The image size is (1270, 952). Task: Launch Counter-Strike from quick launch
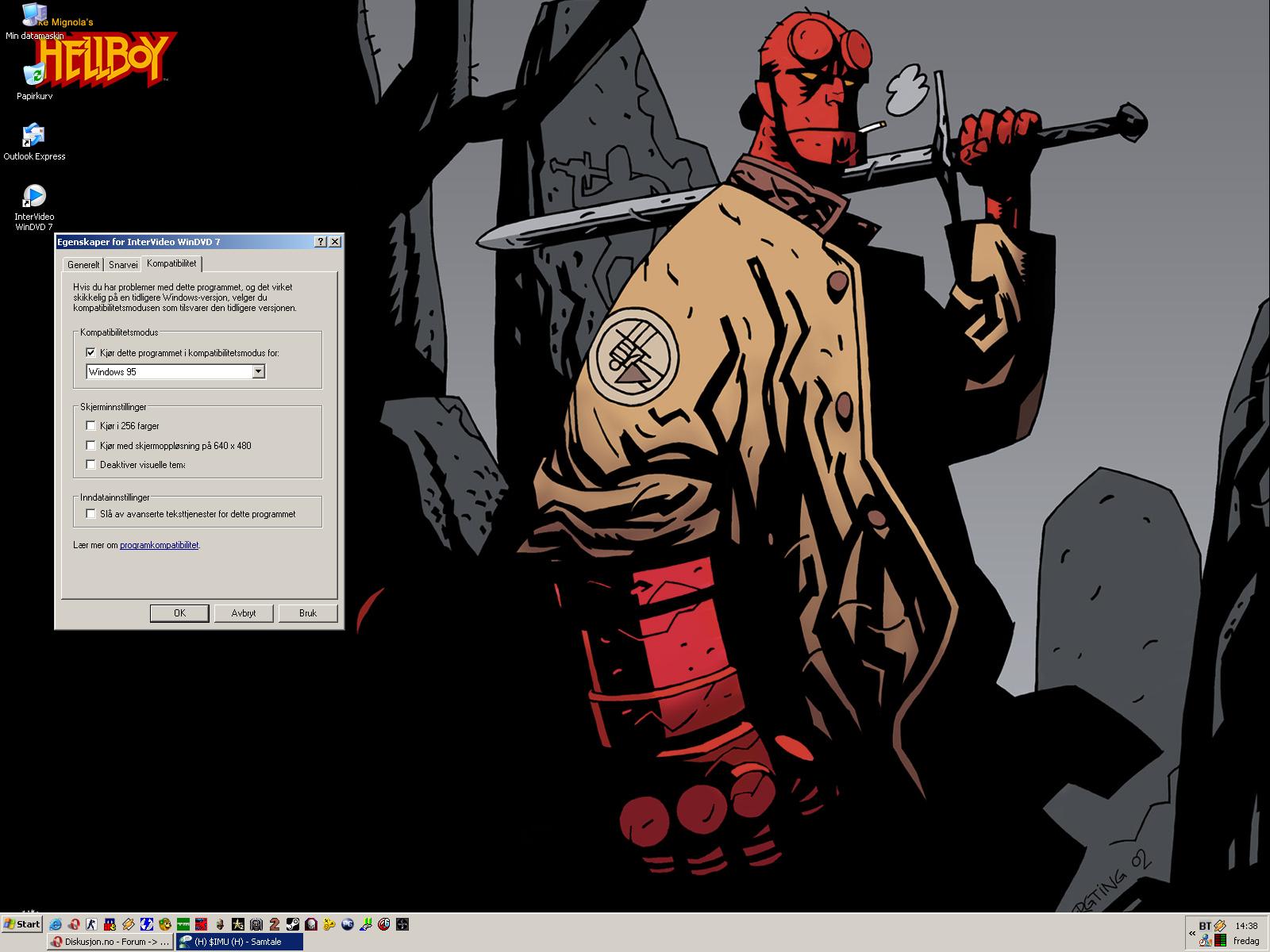click(x=92, y=924)
